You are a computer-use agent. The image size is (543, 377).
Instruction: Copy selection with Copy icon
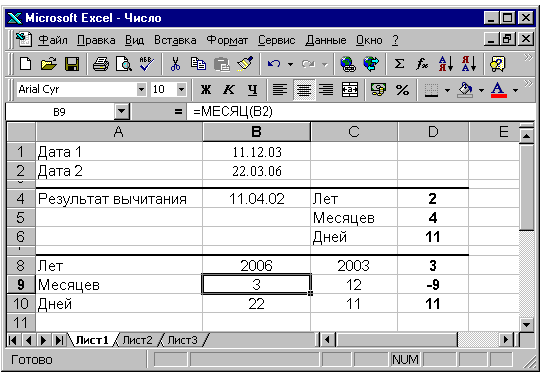point(198,64)
